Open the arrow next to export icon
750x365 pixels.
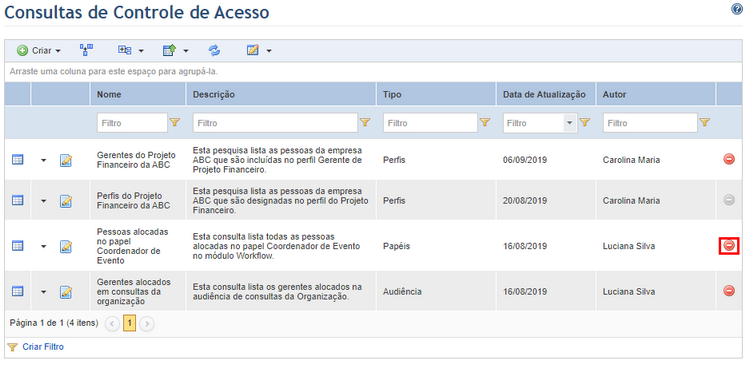pyautogui.click(x=186, y=51)
